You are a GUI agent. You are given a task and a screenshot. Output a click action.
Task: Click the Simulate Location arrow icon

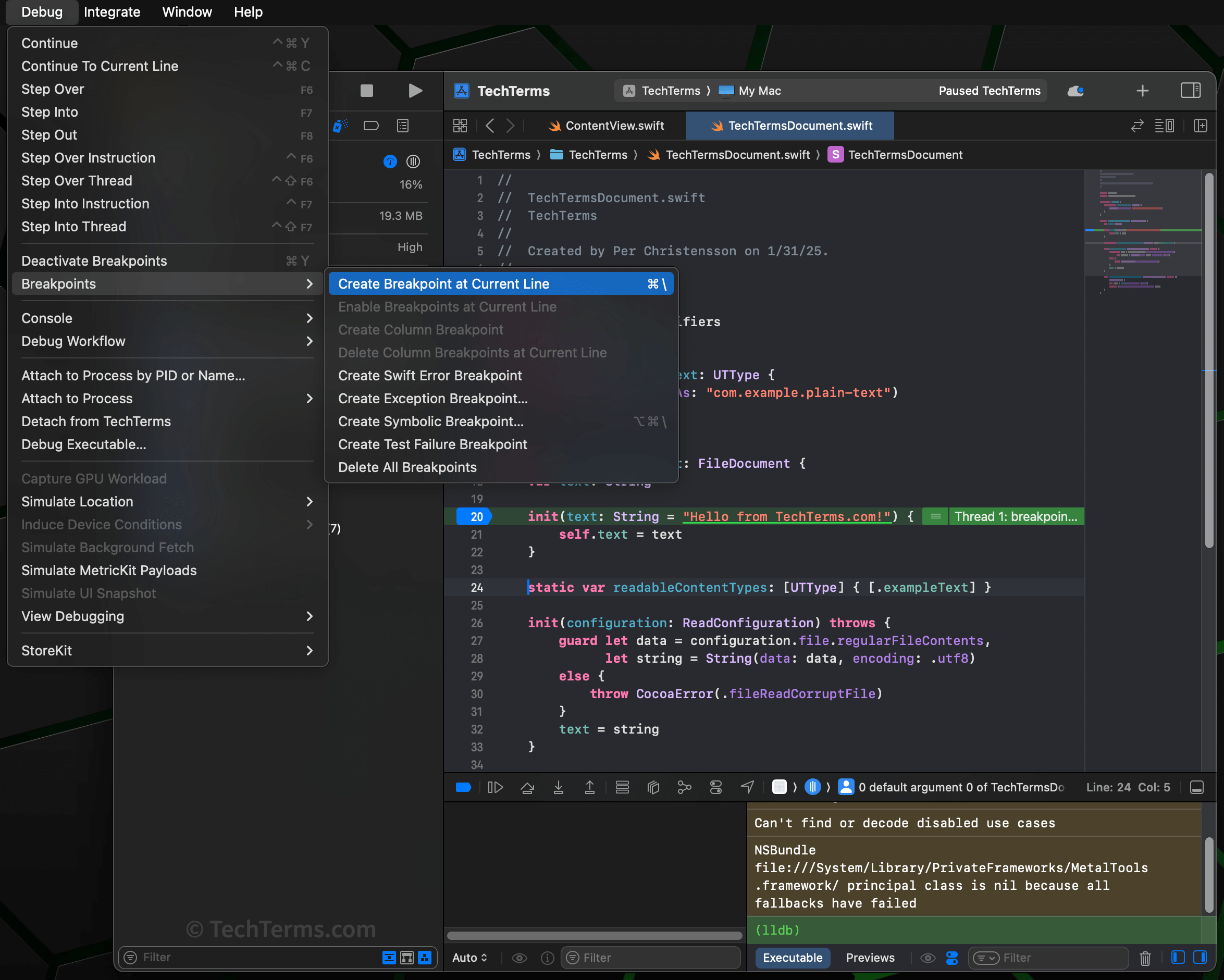coord(748,787)
